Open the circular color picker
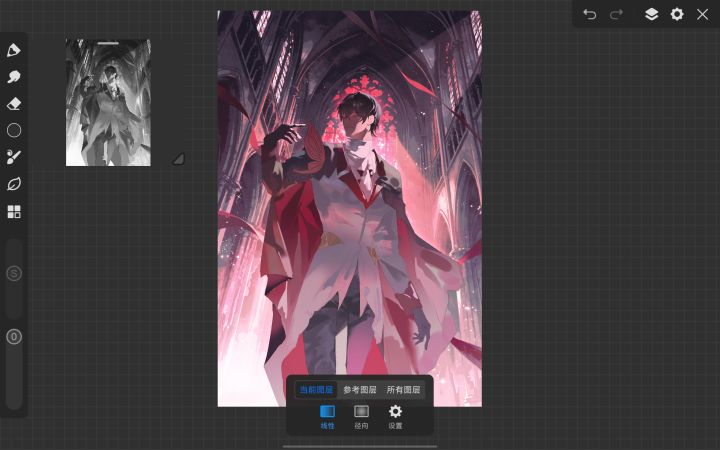 tap(14, 130)
